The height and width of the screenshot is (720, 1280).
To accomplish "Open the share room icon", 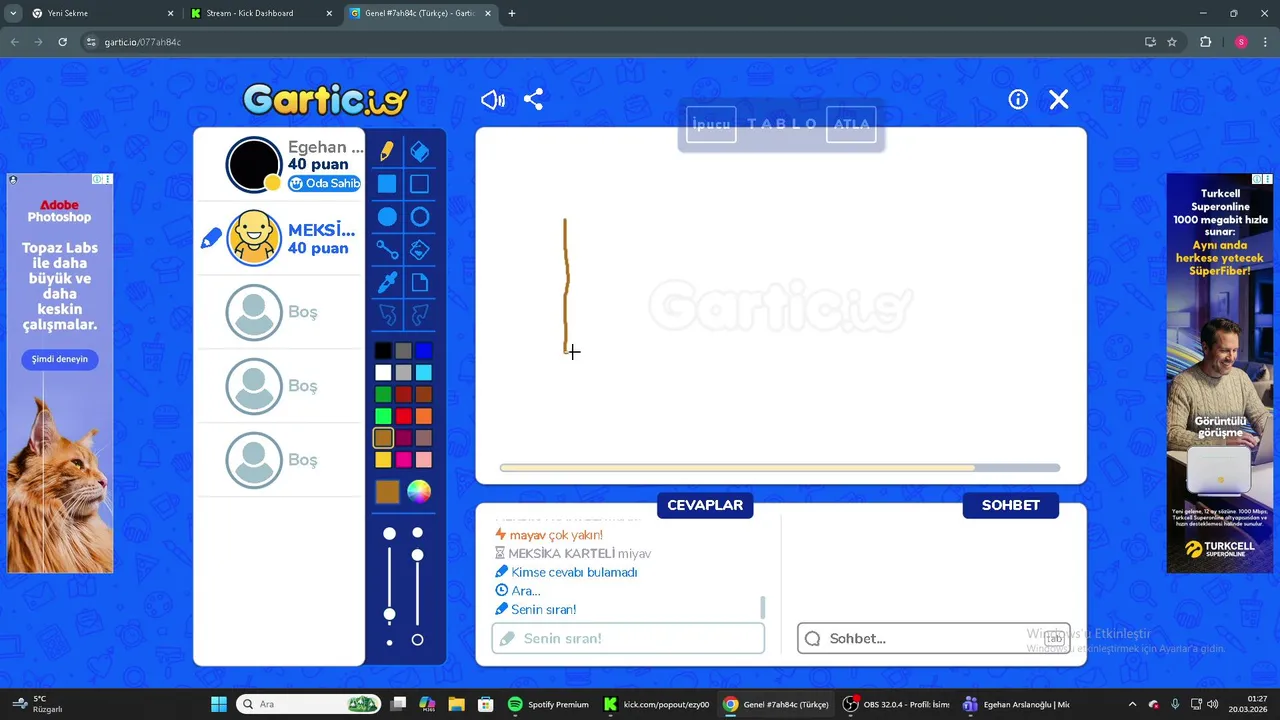I will [533, 100].
